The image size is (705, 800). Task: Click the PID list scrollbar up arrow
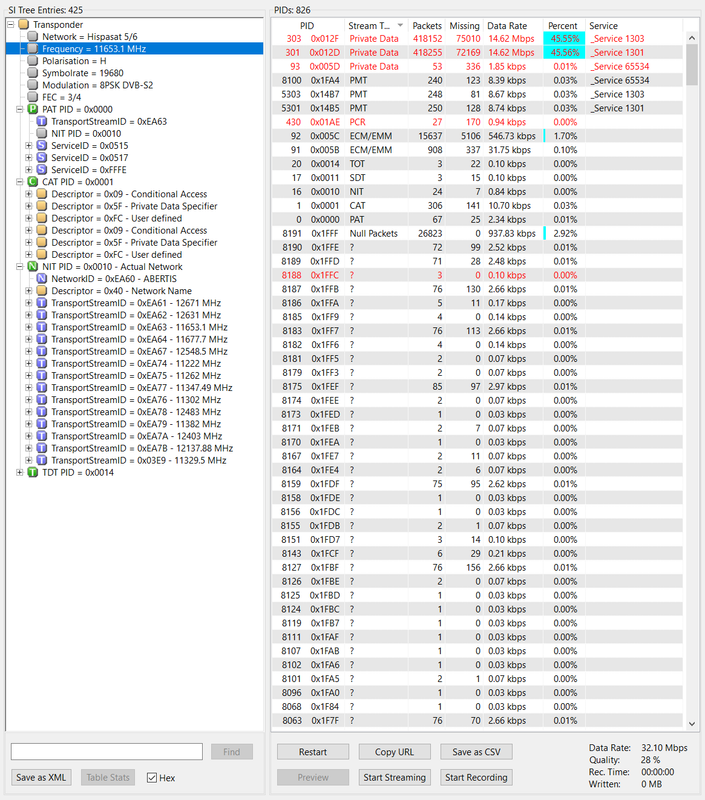tap(692, 38)
